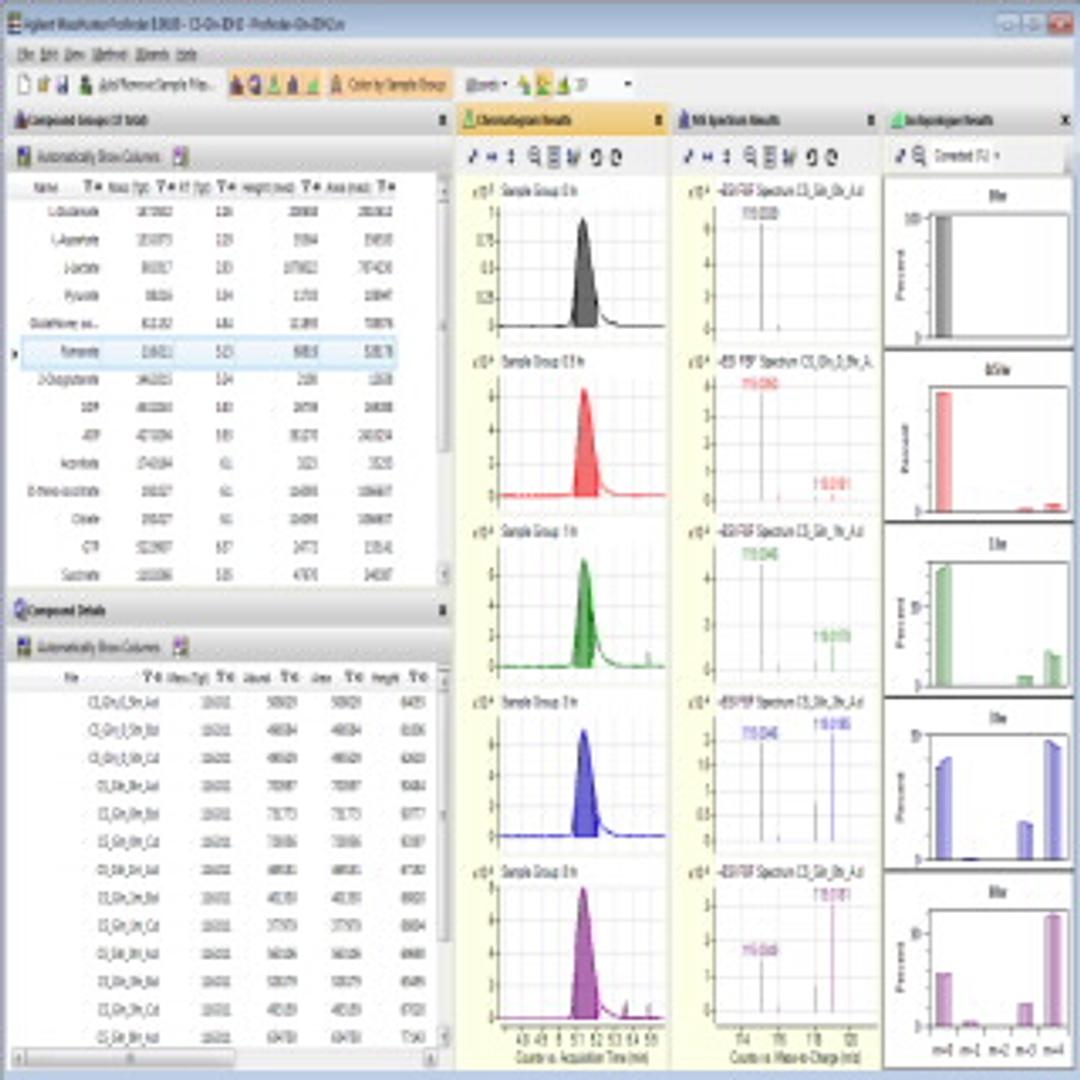Save the project with the Save icon
This screenshot has width=1080, height=1080.
pos(62,84)
